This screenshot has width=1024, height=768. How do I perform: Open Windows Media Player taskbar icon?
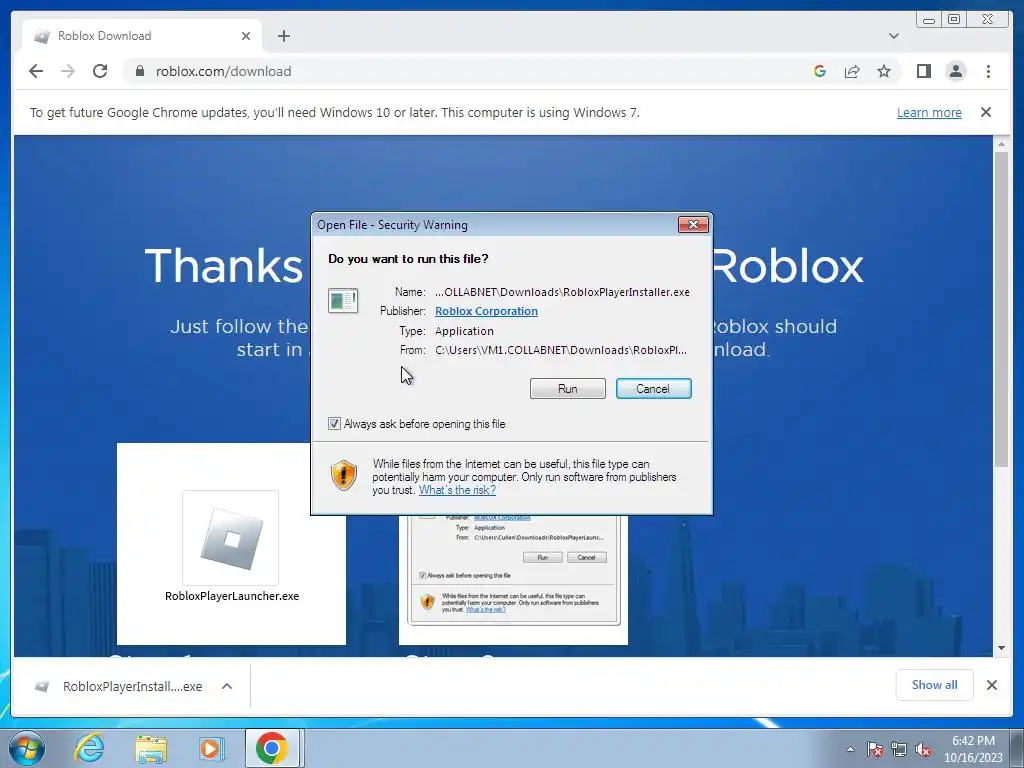point(212,748)
